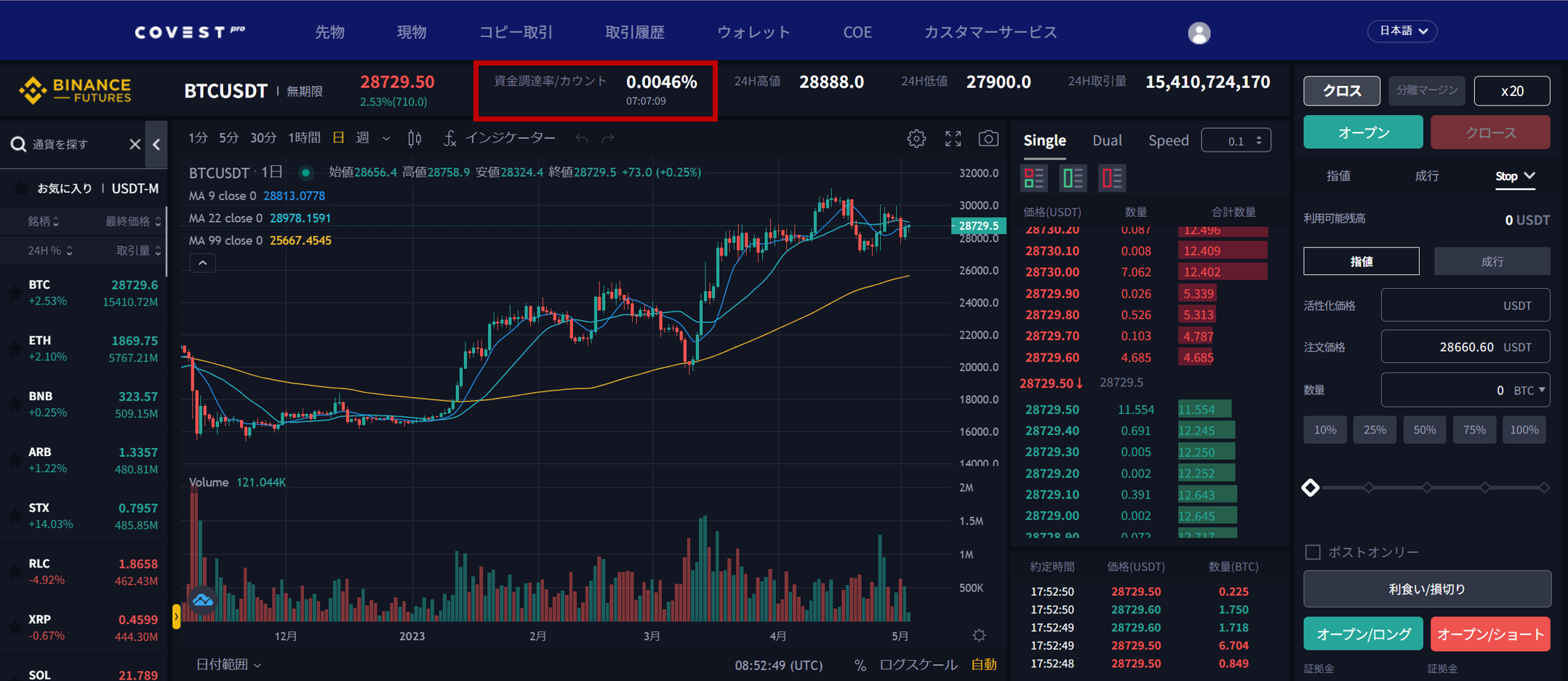Switch order book to Dual tab

(1107, 140)
